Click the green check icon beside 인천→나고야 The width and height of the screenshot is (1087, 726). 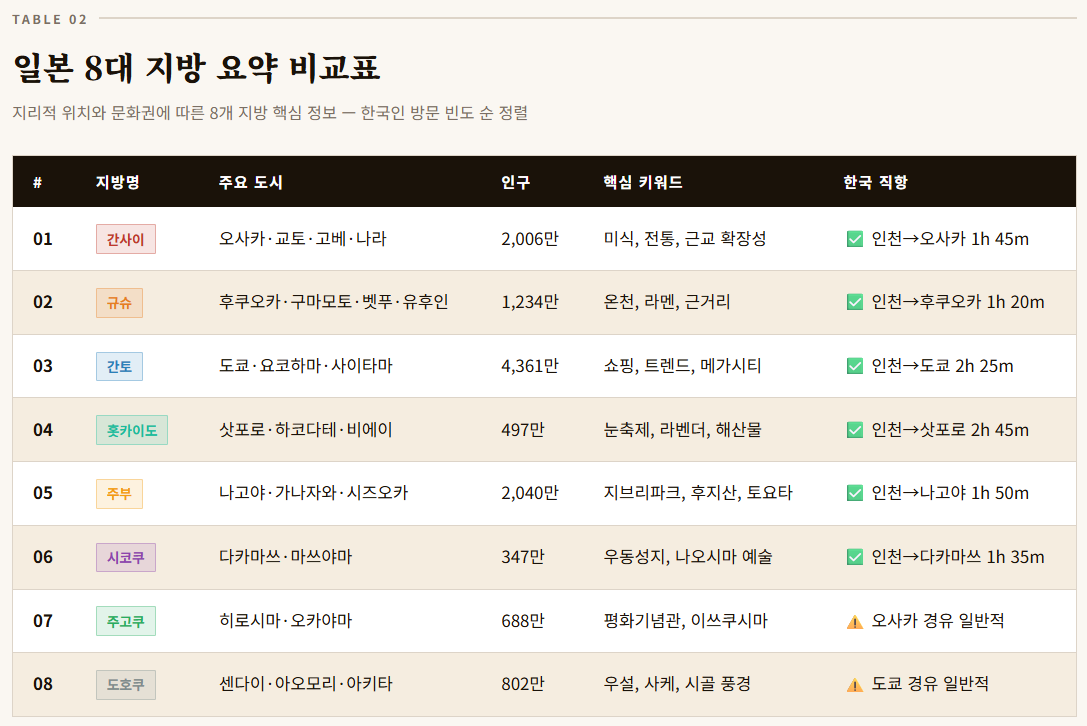[x=855, y=493]
